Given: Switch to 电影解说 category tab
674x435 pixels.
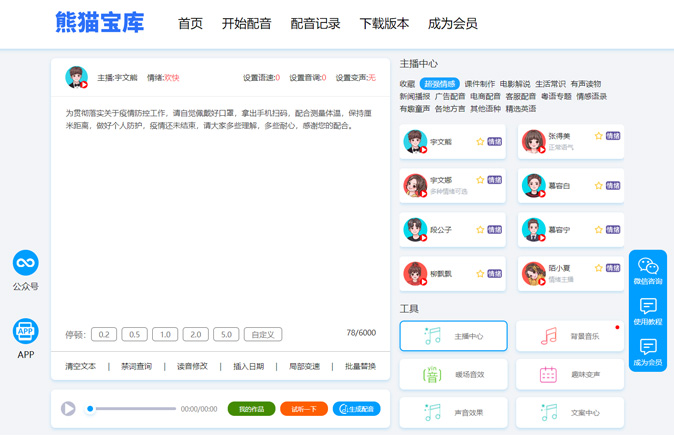Looking at the screenshot, I should [515, 84].
